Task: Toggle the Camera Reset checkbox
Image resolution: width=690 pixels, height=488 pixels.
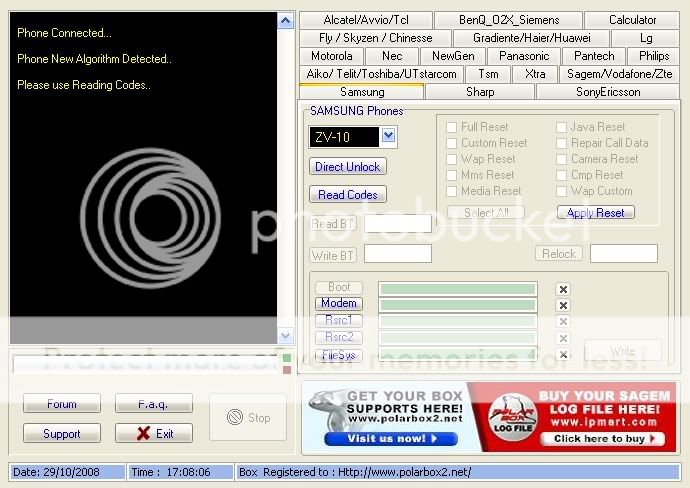Action: point(561,159)
